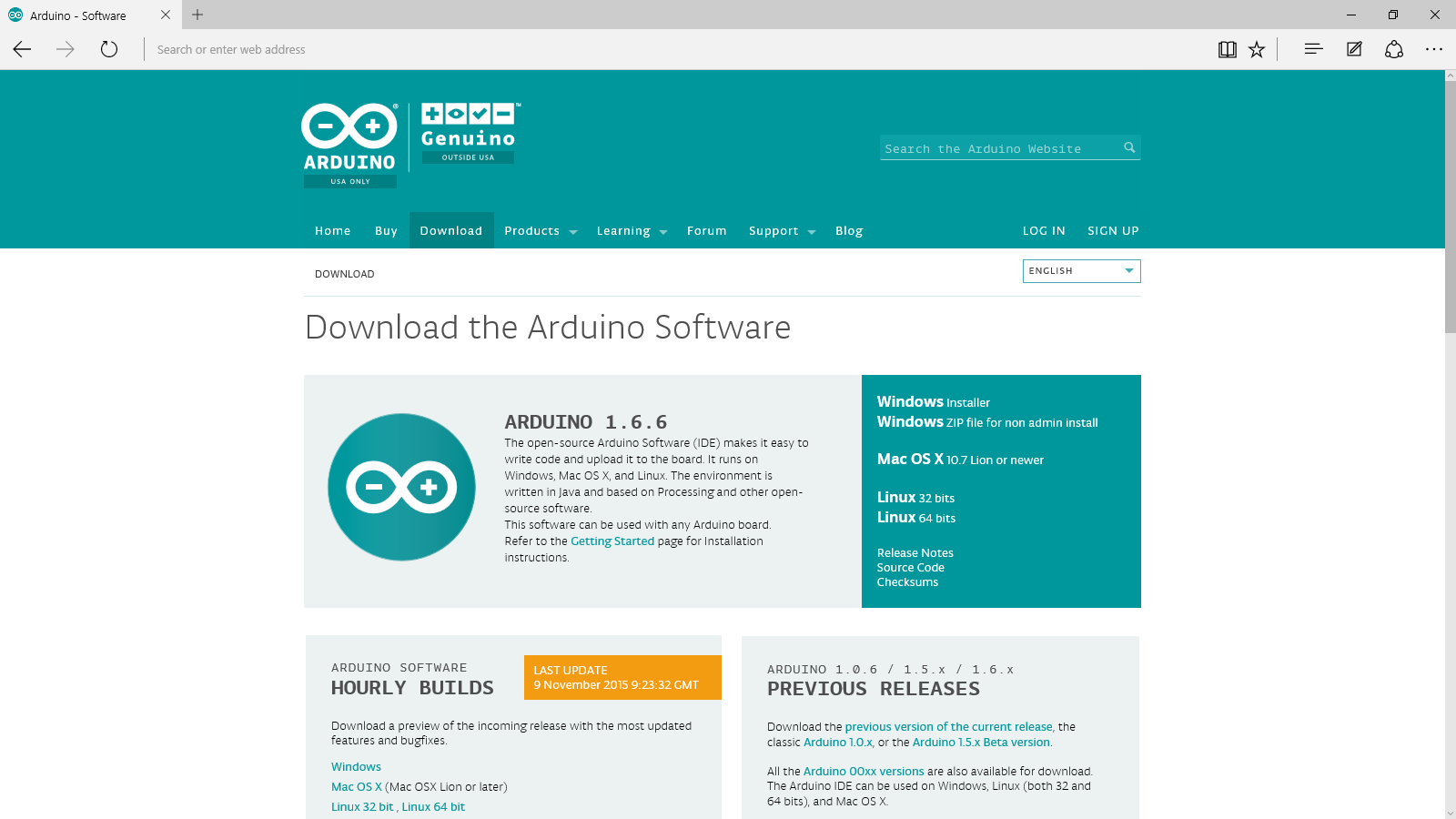Image resolution: width=1456 pixels, height=819 pixels.
Task: Click scrollbar up arrow at top
Action: (1450, 76)
